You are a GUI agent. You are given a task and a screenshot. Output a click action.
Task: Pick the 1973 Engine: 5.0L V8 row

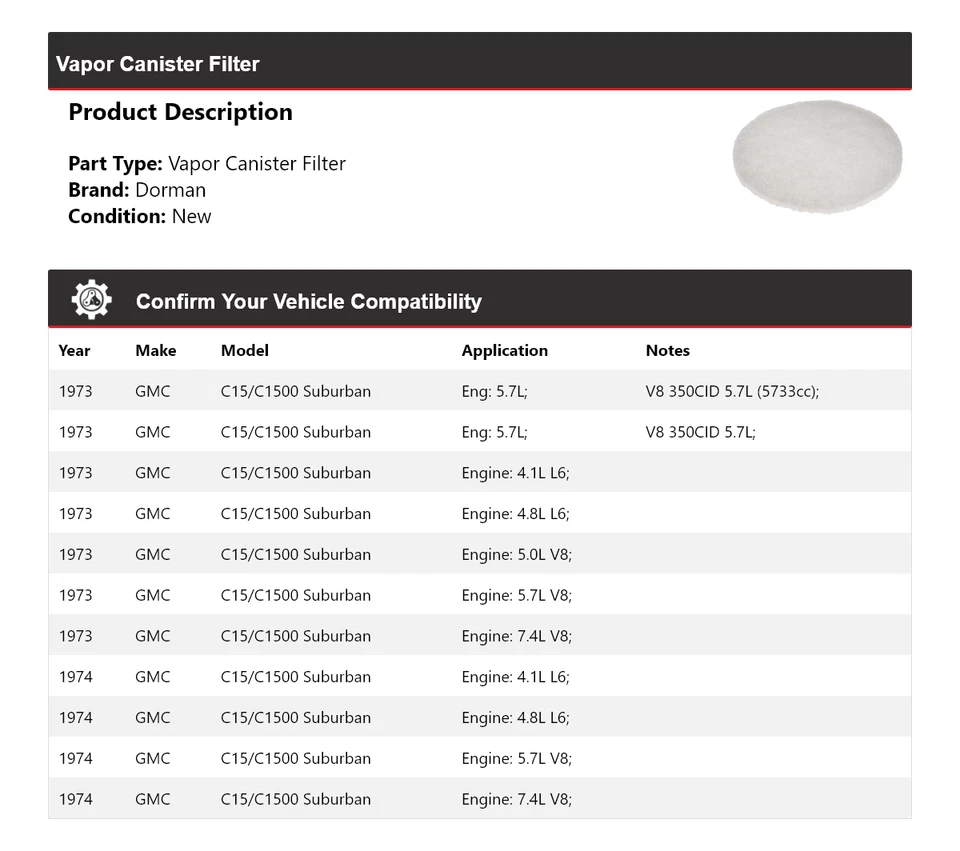click(479, 555)
